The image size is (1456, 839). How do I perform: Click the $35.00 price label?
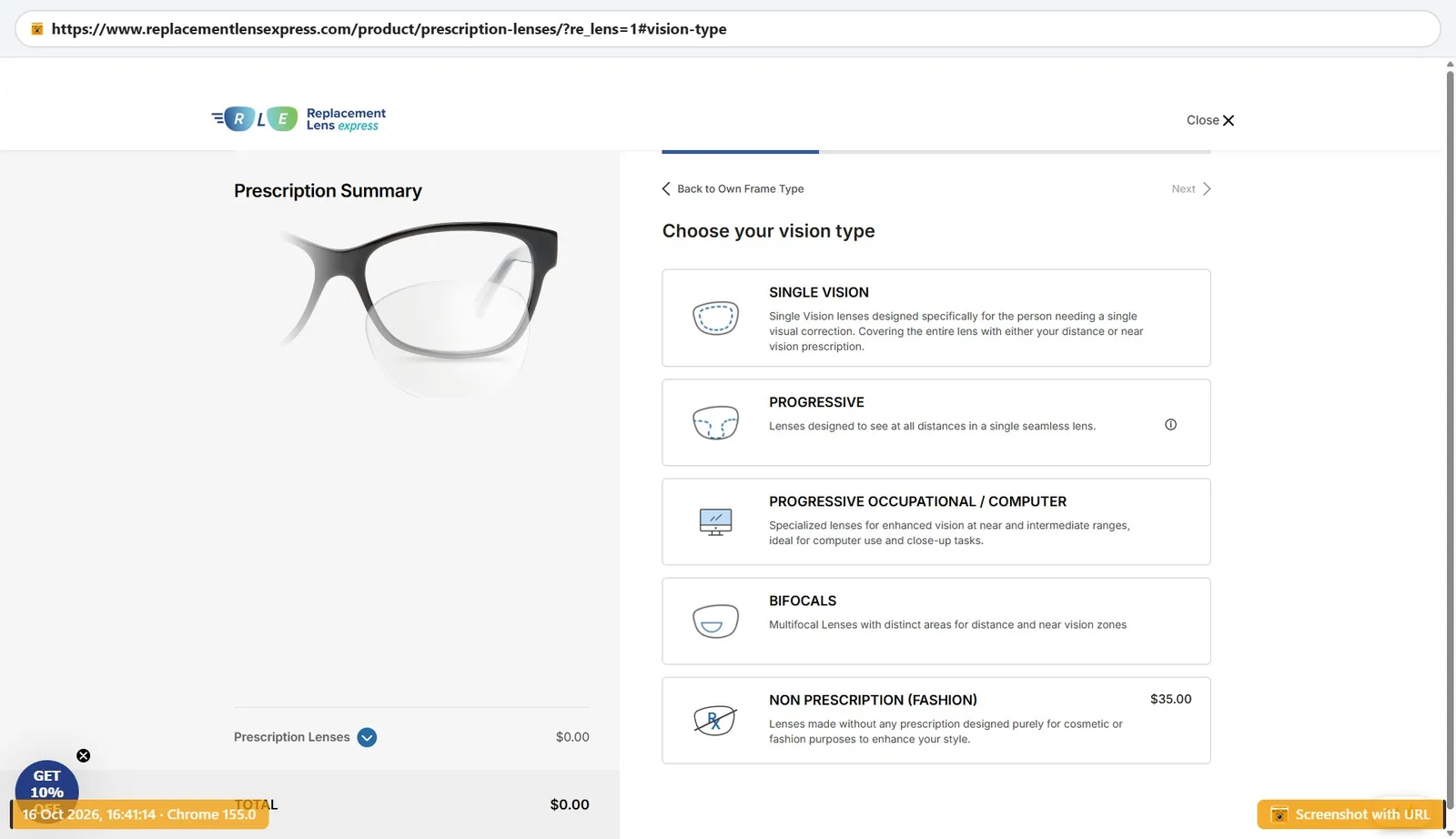pos(1170,699)
